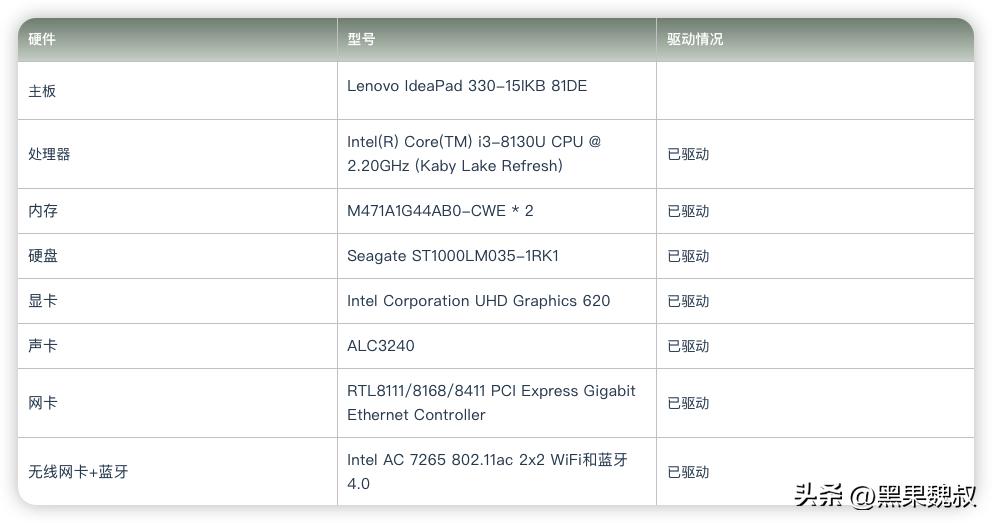Screen dimensions: 992x523
Task: Select the 处理器 row label
Action: coord(49,154)
